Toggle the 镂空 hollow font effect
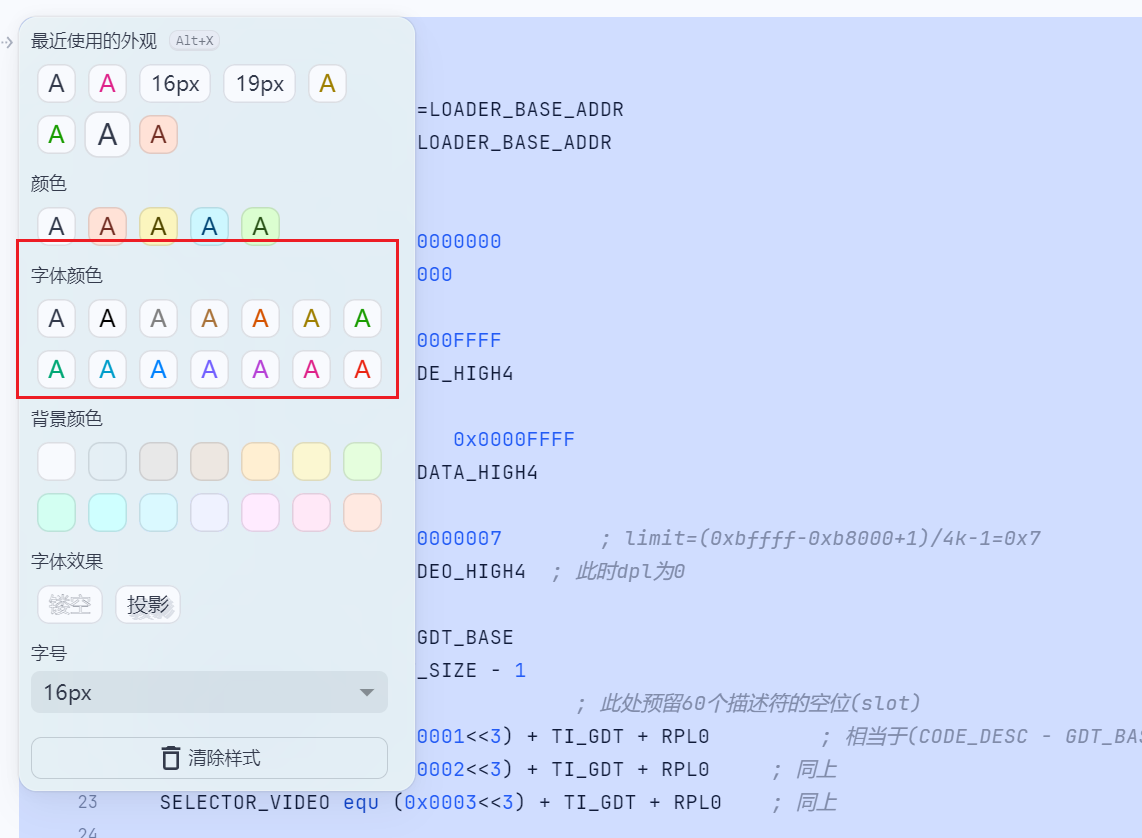This screenshot has width=1142, height=838. tap(69, 605)
